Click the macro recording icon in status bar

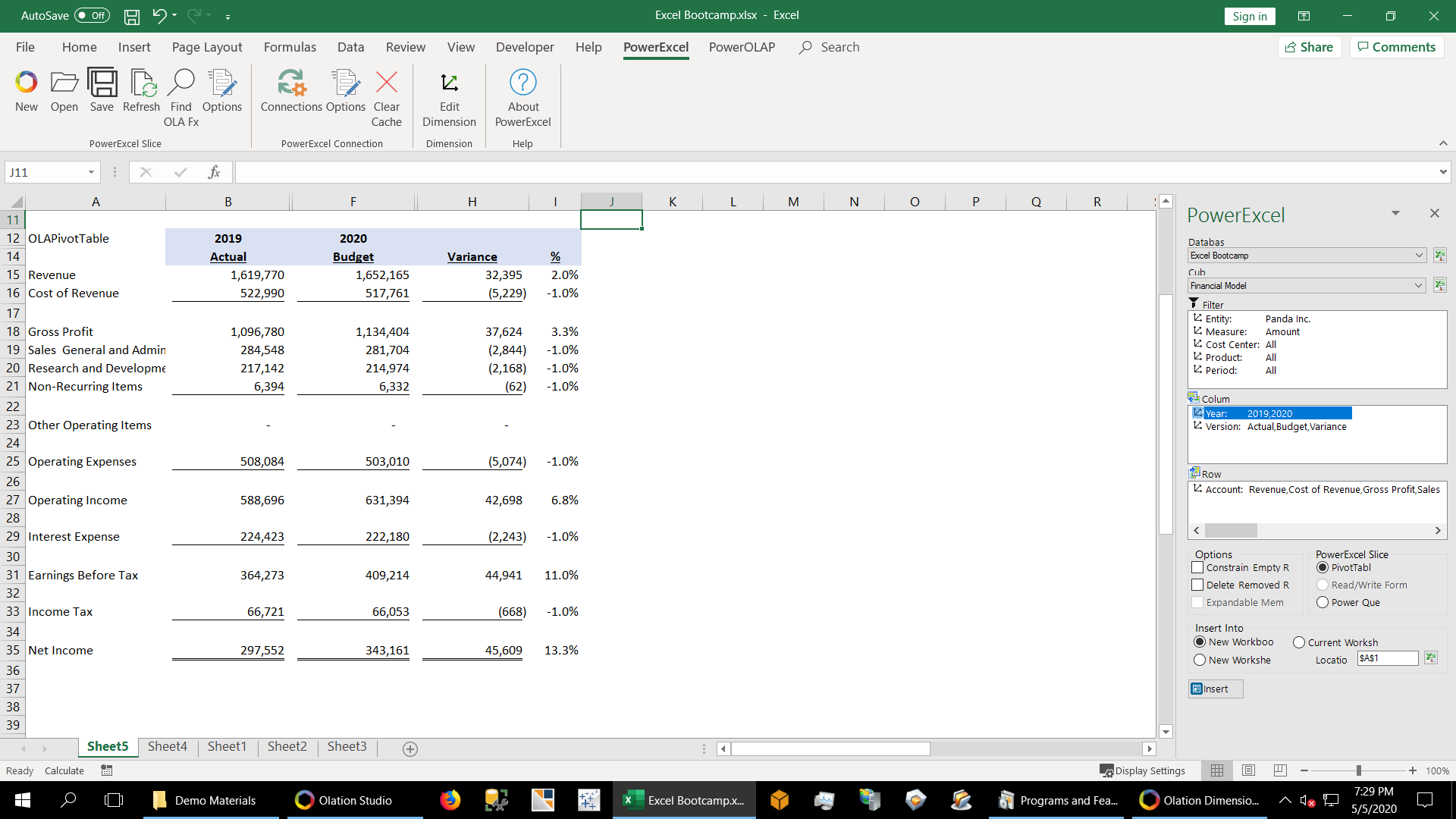[107, 770]
